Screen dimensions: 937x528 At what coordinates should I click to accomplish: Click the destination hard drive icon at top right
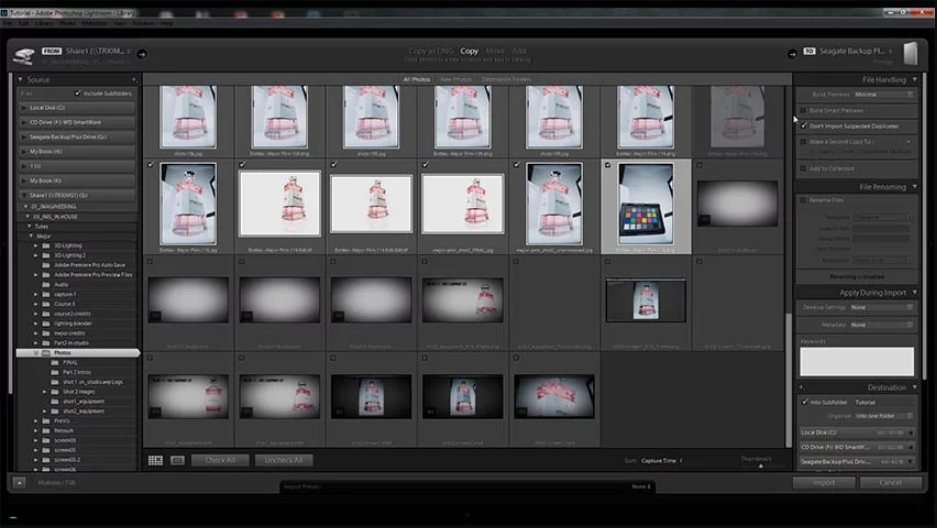pyautogui.click(x=910, y=54)
